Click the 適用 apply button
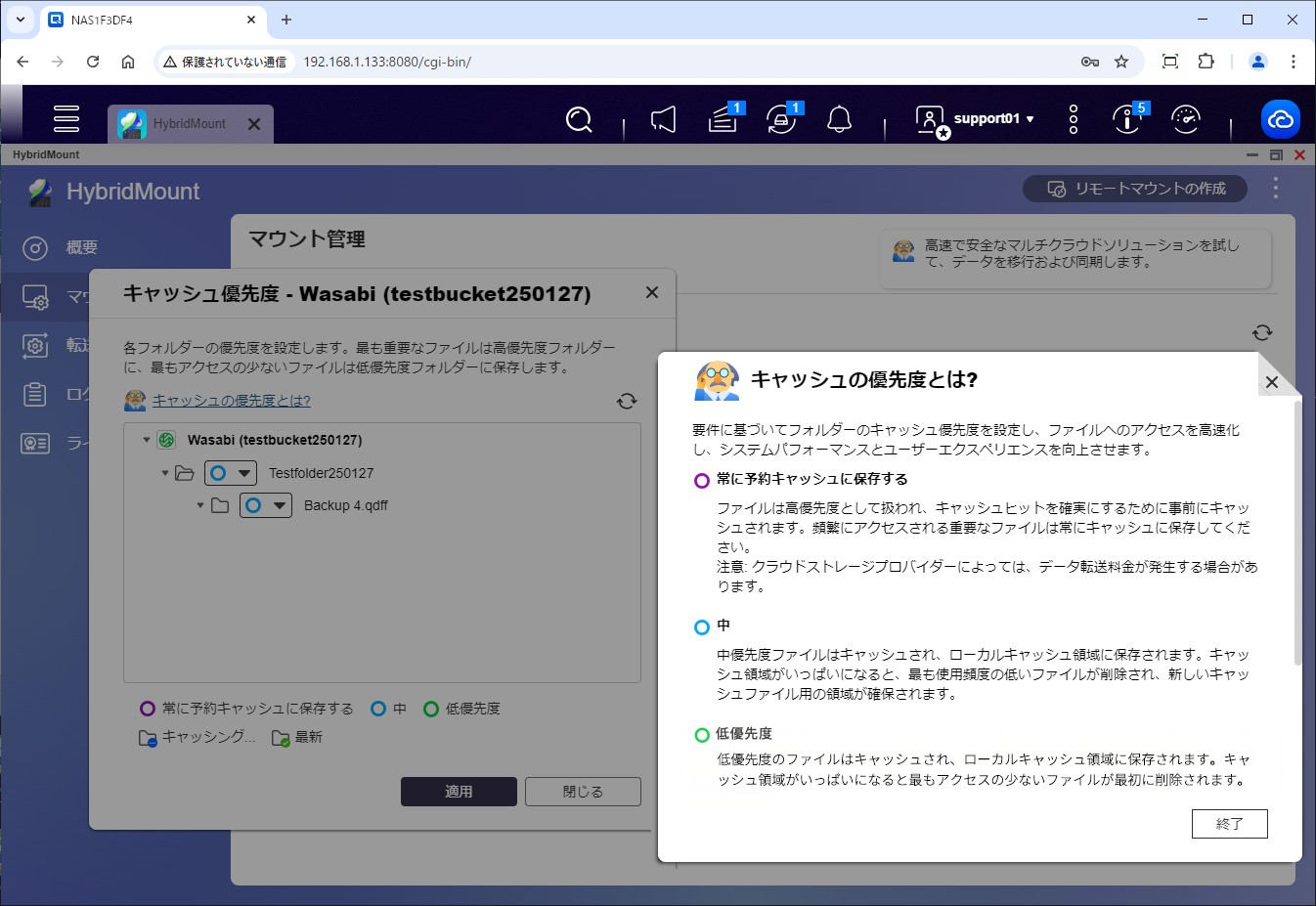This screenshot has width=1316, height=906. 459,792
